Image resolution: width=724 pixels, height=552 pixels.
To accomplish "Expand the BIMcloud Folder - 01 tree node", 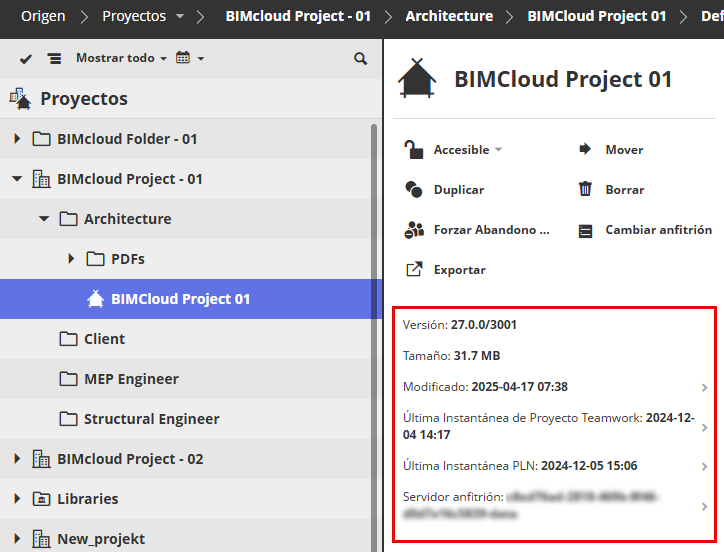I will tap(17, 139).
